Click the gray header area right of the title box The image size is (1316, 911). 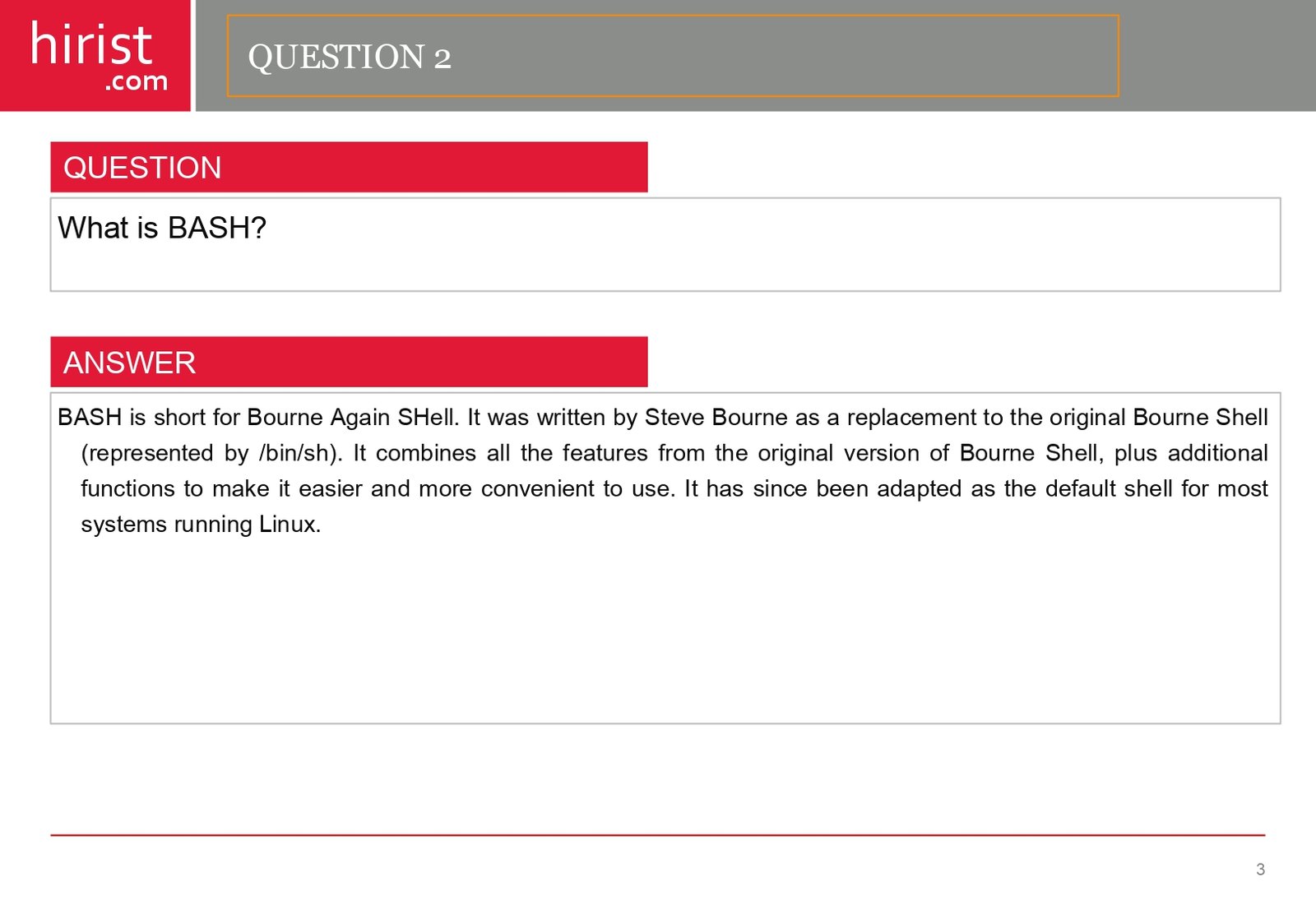(x=1217, y=56)
